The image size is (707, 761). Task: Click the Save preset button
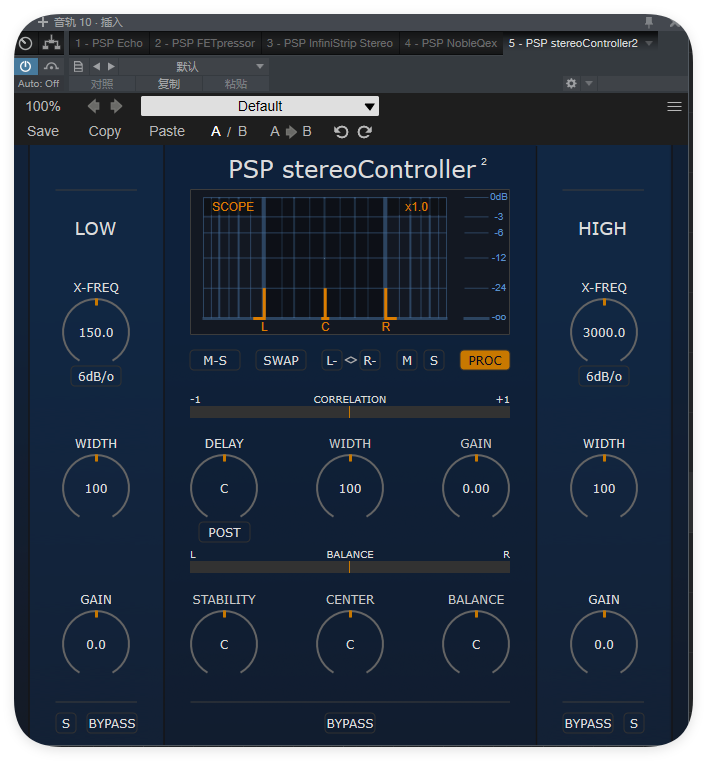(x=43, y=131)
